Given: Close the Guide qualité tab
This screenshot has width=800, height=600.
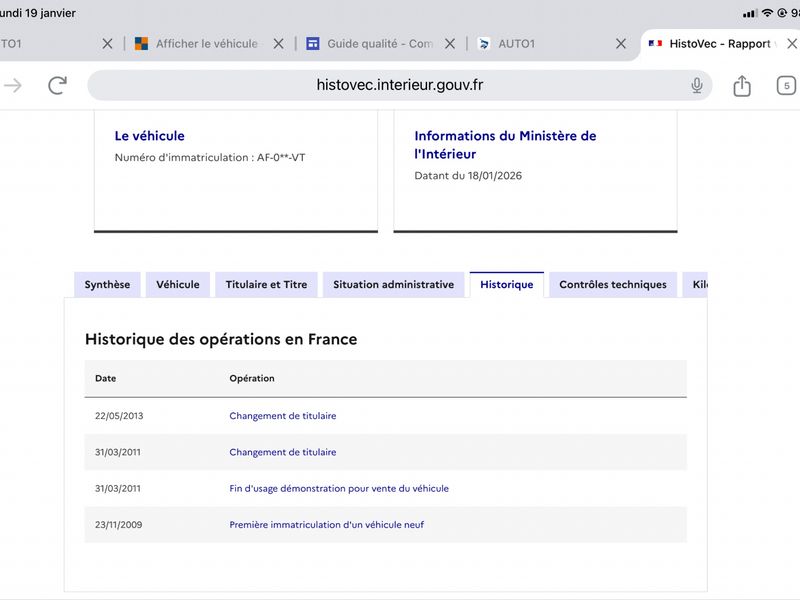Looking at the screenshot, I should [450, 44].
